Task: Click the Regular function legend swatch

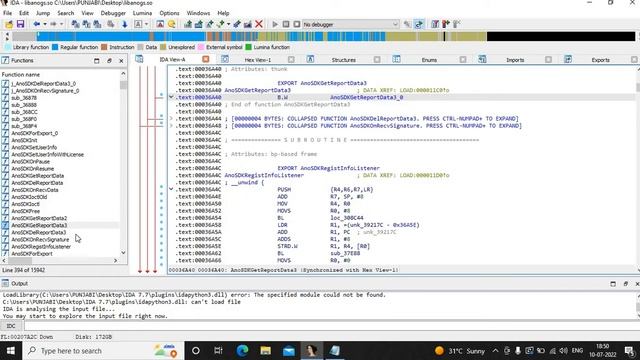Action: click(55, 47)
